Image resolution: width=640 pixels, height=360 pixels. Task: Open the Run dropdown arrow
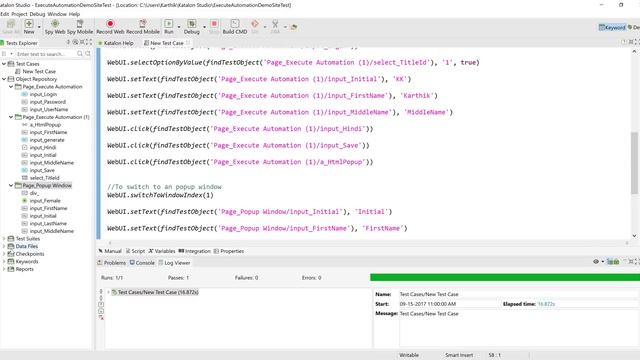[x=179, y=27]
